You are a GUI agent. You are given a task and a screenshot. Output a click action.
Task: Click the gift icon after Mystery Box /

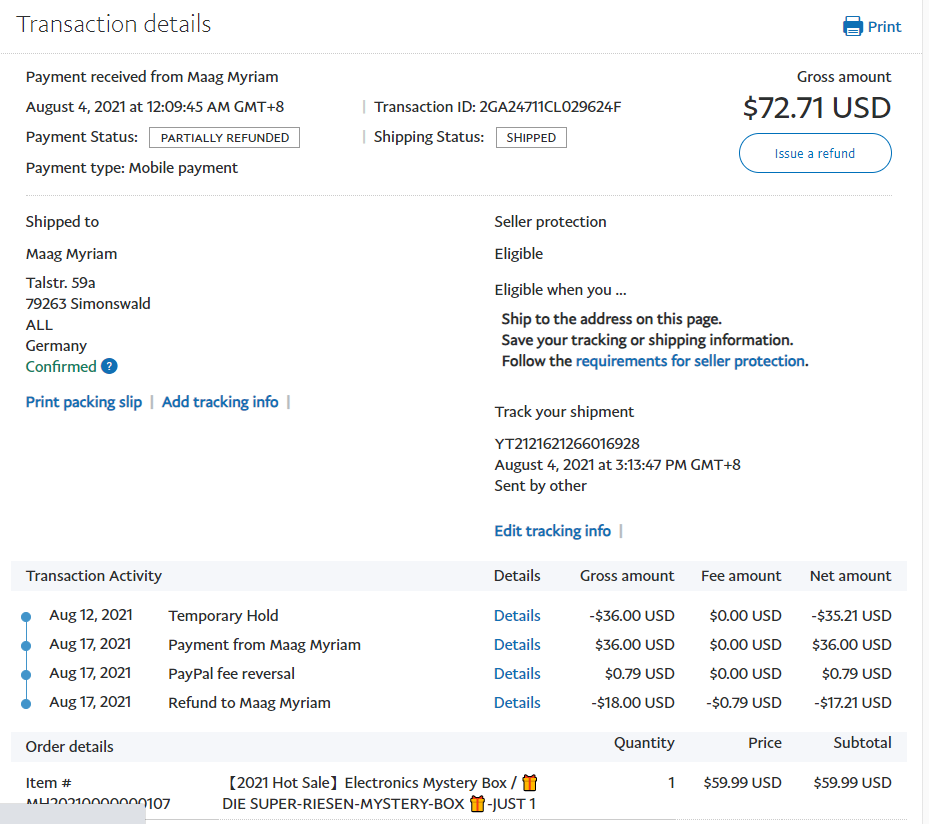530,783
